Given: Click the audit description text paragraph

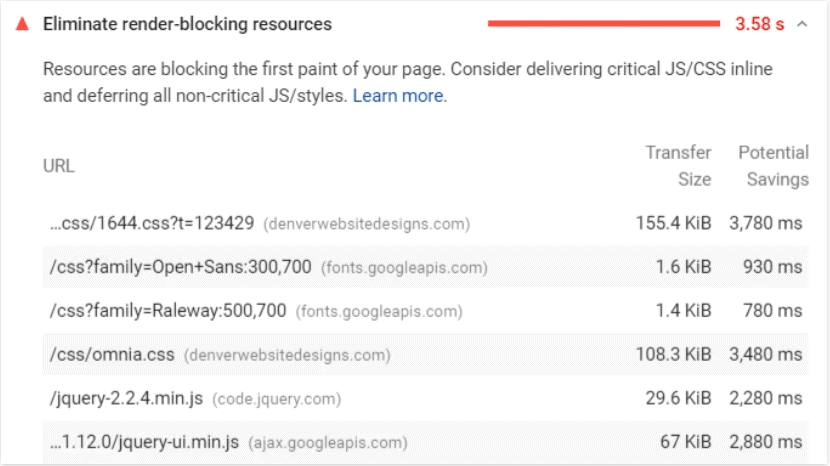Looking at the screenshot, I should pos(400,83).
